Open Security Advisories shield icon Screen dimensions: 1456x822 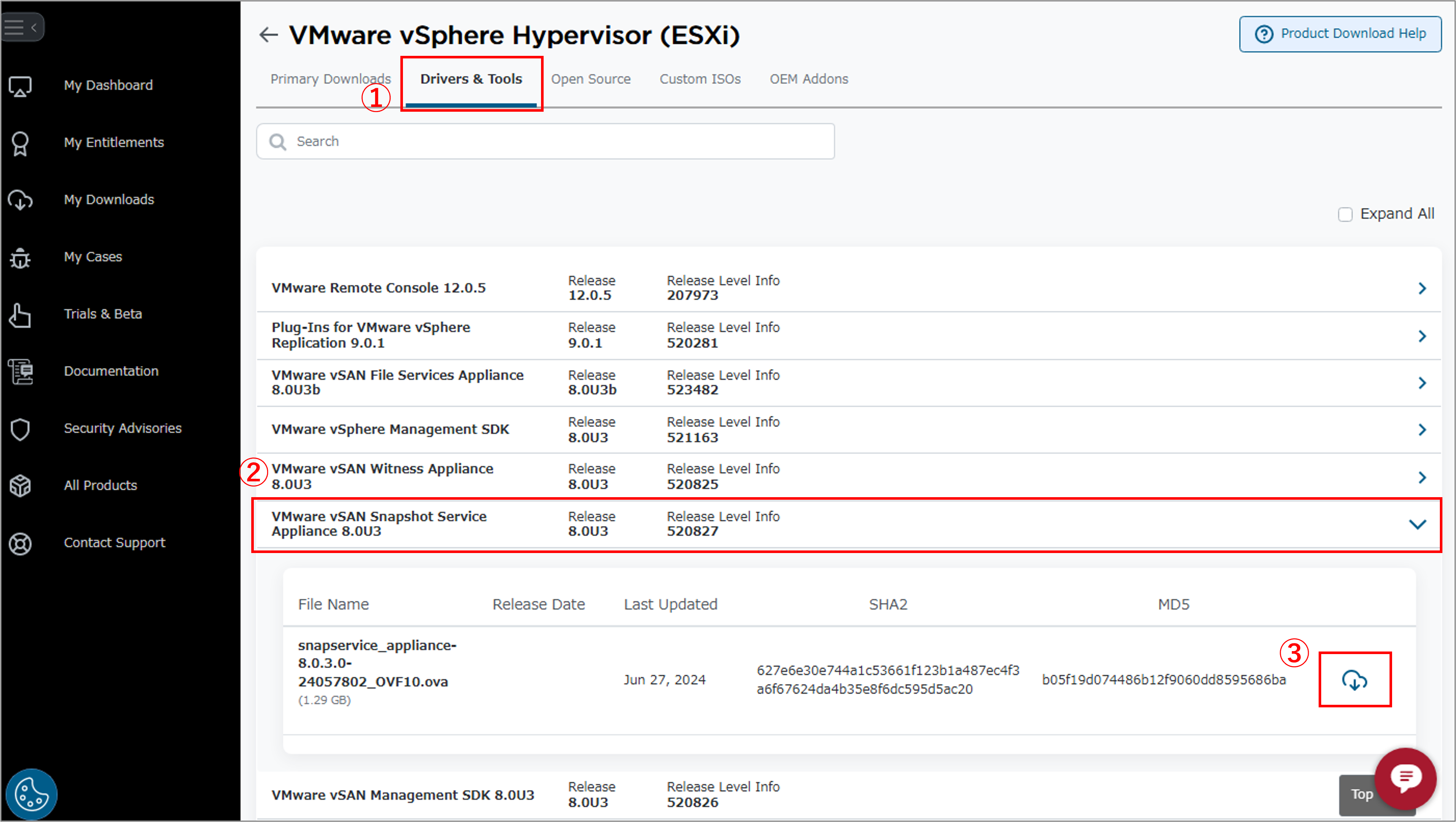click(x=20, y=429)
